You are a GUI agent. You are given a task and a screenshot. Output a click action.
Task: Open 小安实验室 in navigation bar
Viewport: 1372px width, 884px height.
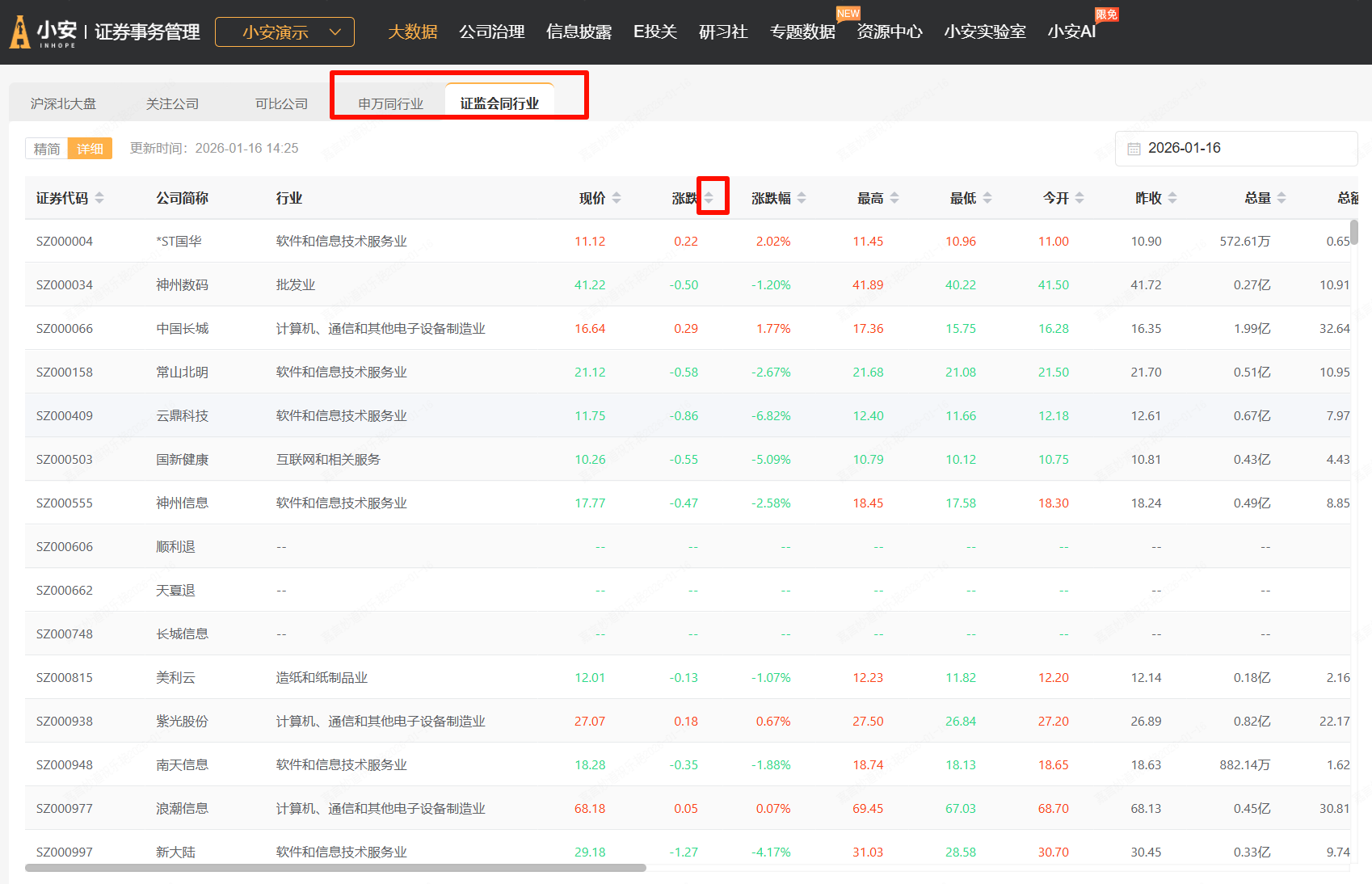(985, 32)
